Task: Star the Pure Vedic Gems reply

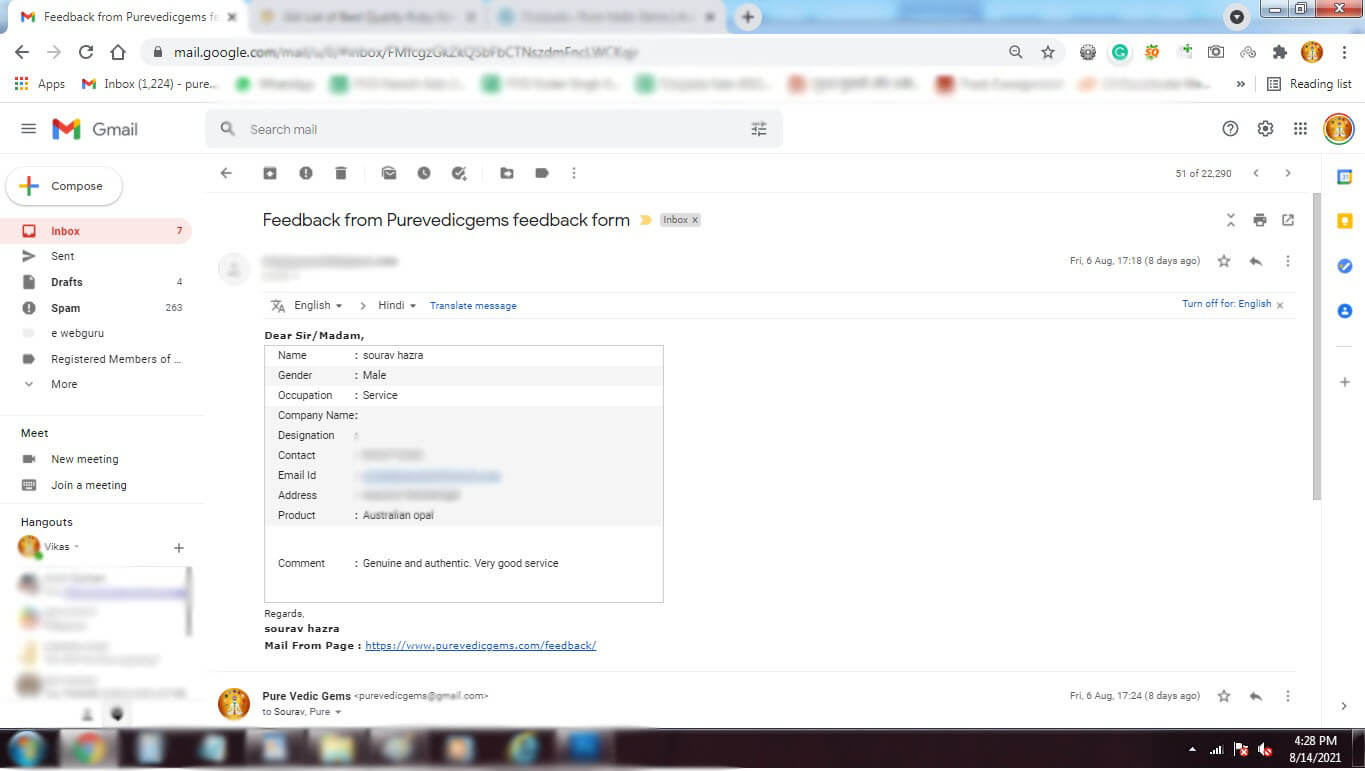Action: click(x=1224, y=696)
